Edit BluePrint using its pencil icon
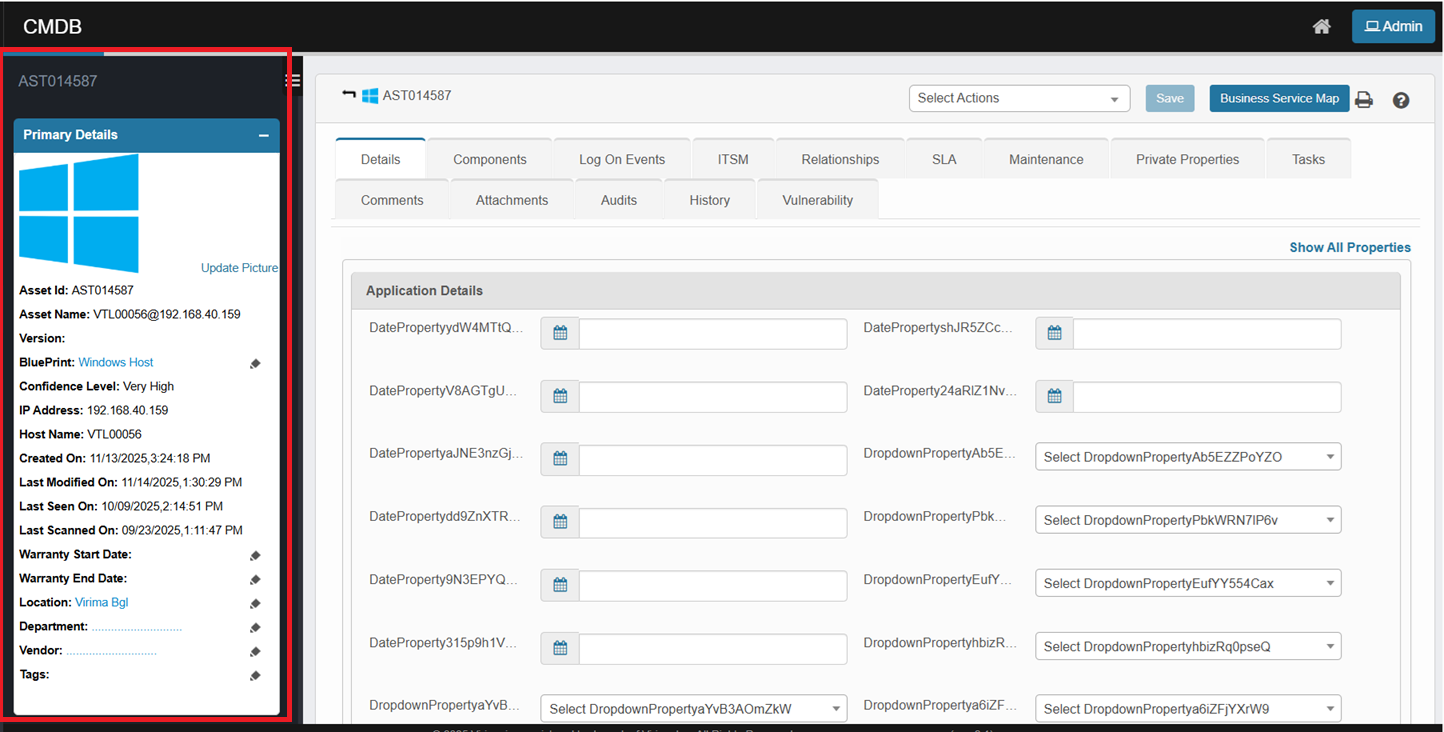 (x=255, y=363)
